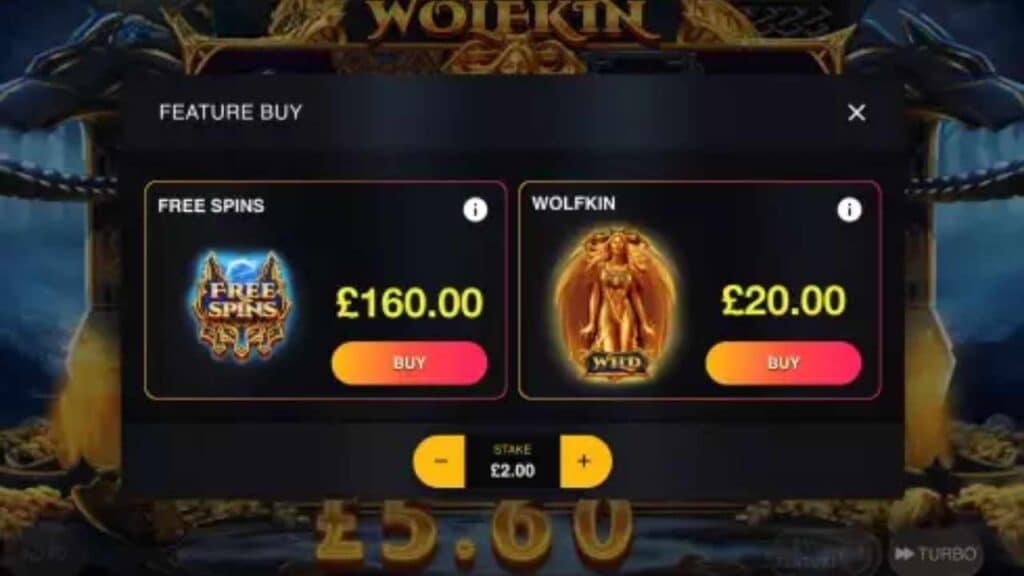Open info for Free Spins feature
Viewport: 1024px width, 576px height.
475,210
